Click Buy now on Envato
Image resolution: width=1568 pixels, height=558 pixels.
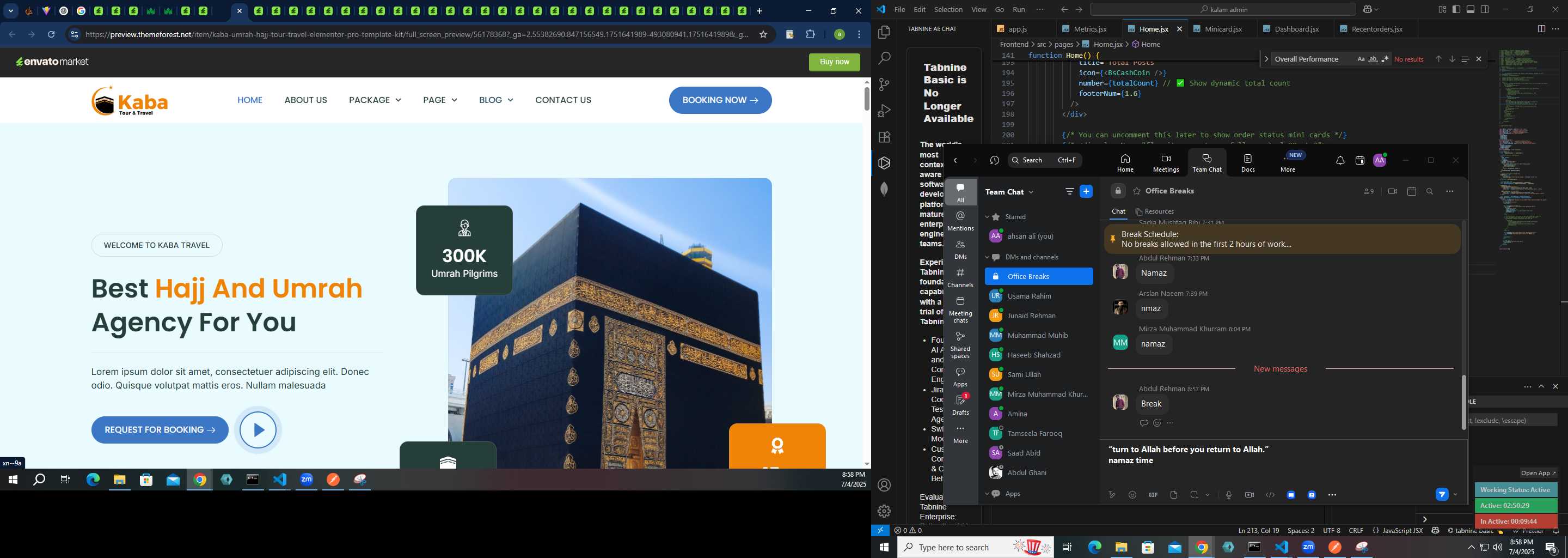834,62
